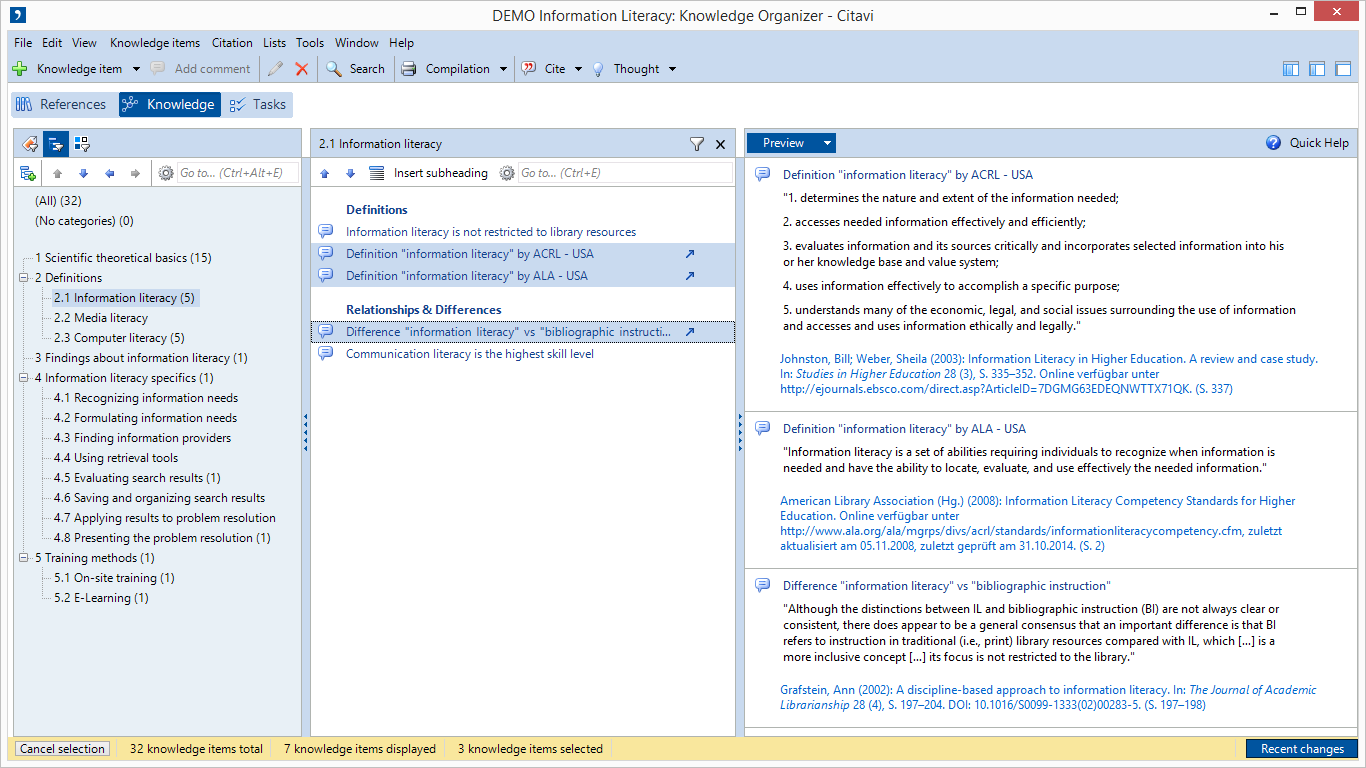Open Quick Help question mark icon
The width and height of the screenshot is (1366, 768).
tap(1273, 143)
